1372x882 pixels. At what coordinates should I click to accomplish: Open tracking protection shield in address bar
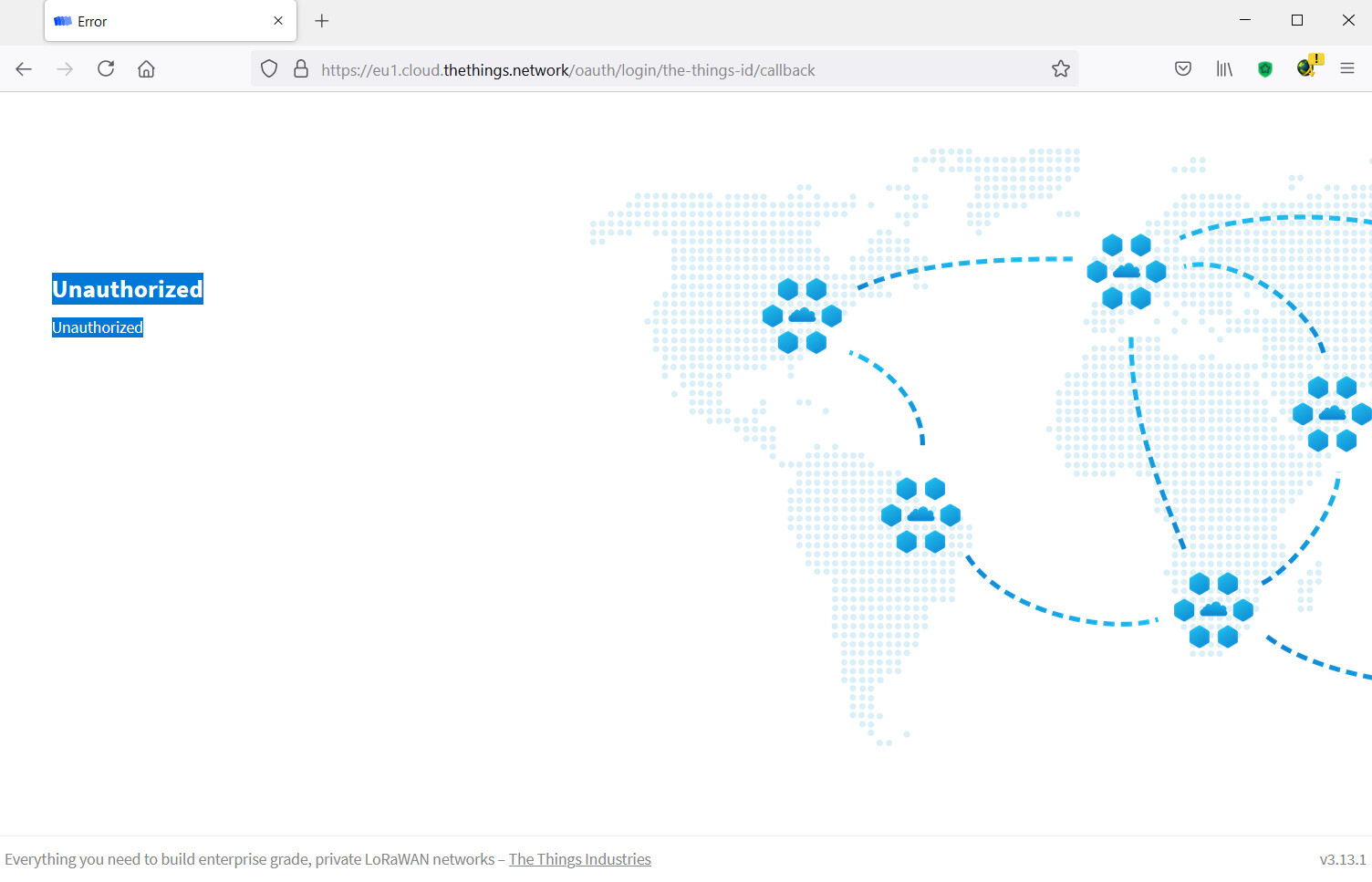point(269,69)
